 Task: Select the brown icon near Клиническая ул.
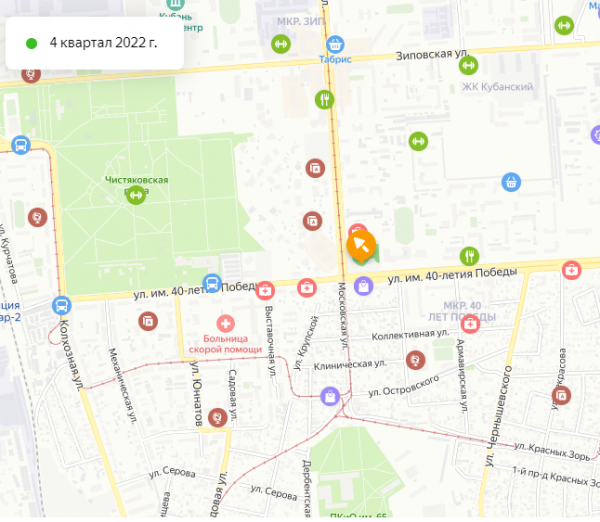click(415, 360)
